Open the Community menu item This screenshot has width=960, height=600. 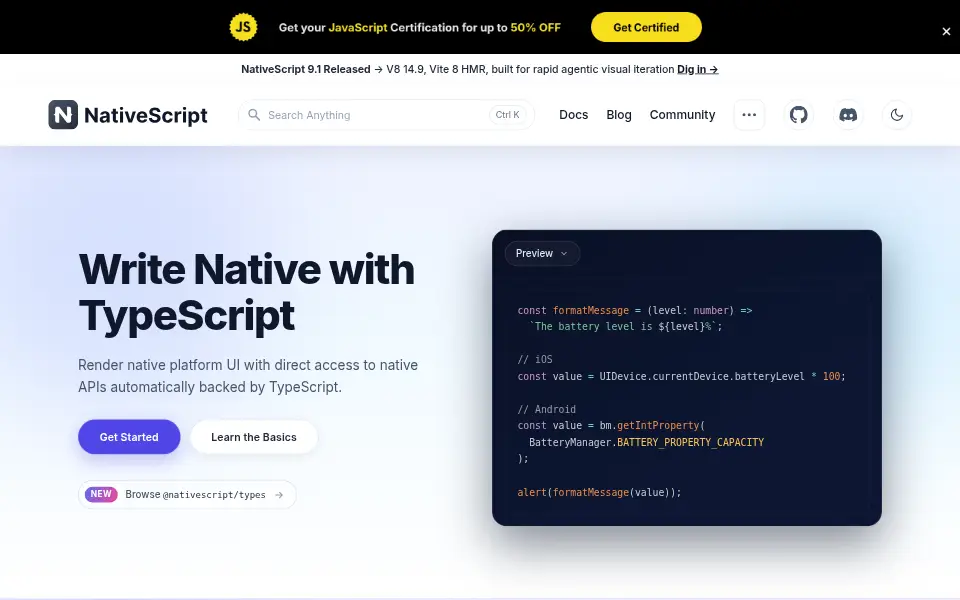point(682,114)
